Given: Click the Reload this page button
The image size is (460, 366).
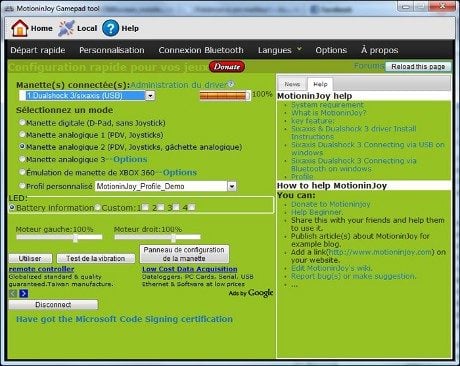Looking at the screenshot, I should tap(418, 67).
